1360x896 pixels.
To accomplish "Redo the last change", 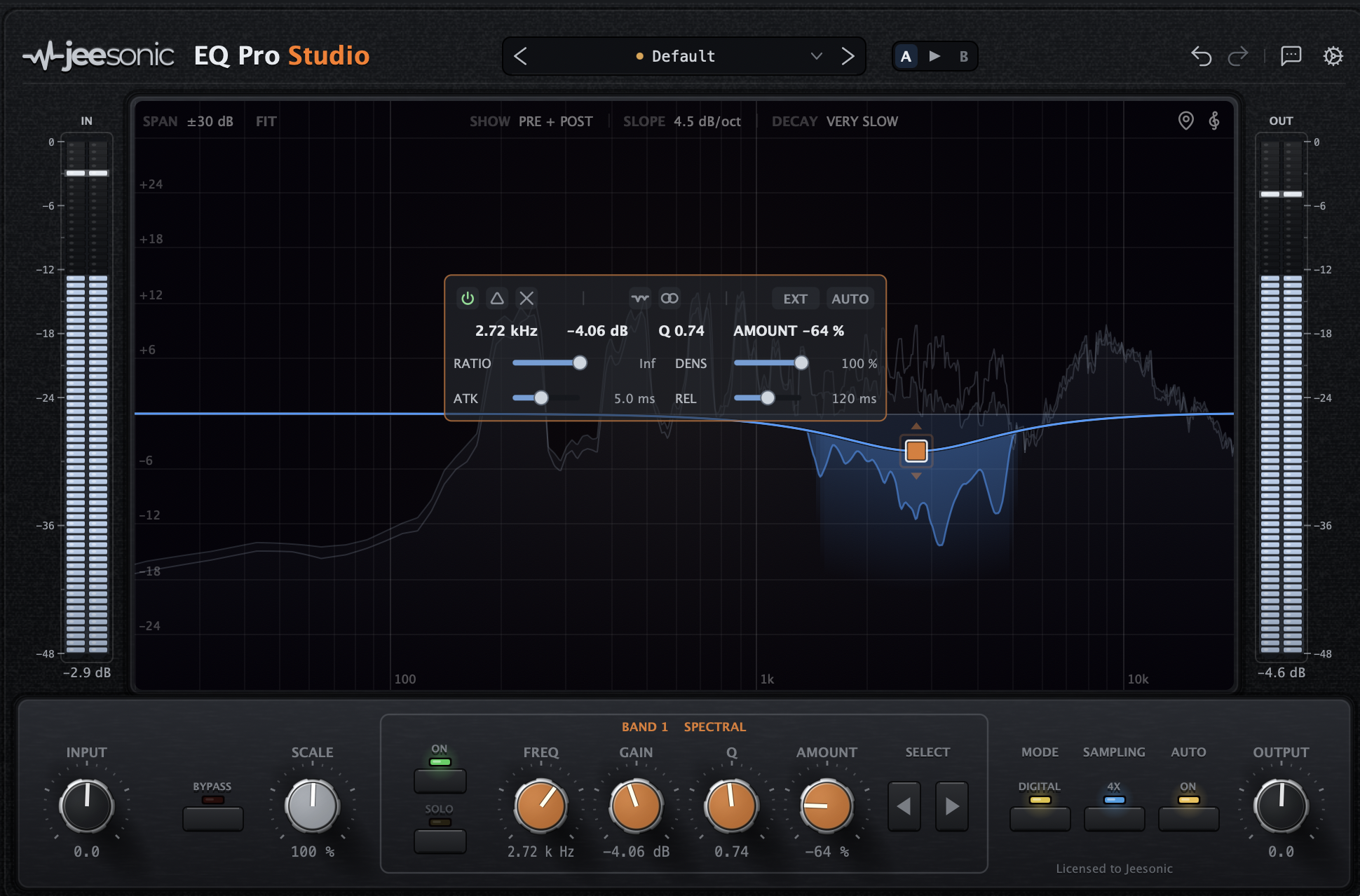I will click(x=1238, y=56).
